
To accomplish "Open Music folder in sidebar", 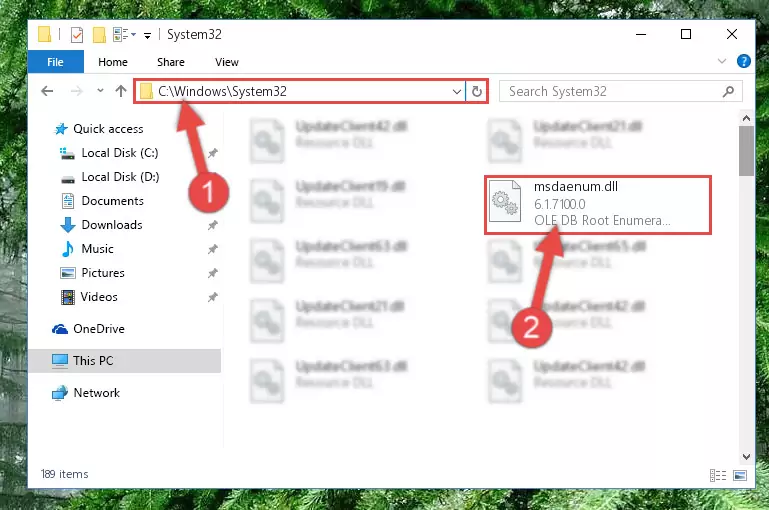I will click(x=97, y=249).
